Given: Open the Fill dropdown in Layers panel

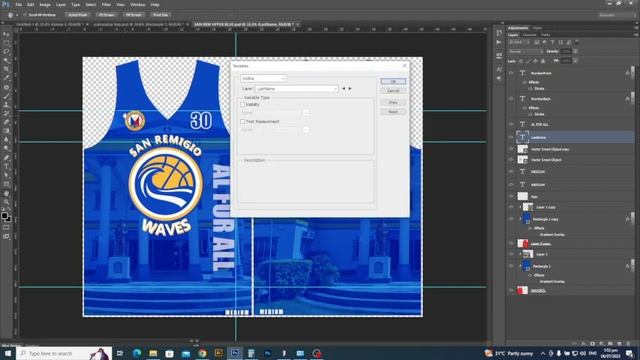Looking at the screenshot, I should pos(575,60).
